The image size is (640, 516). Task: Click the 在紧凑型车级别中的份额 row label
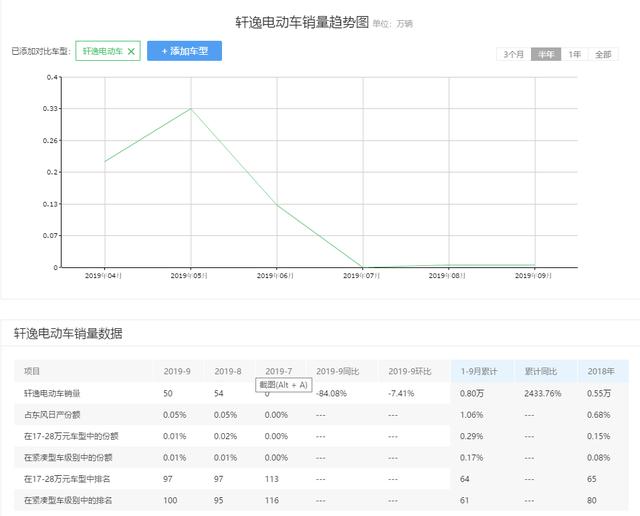click(x=68, y=458)
